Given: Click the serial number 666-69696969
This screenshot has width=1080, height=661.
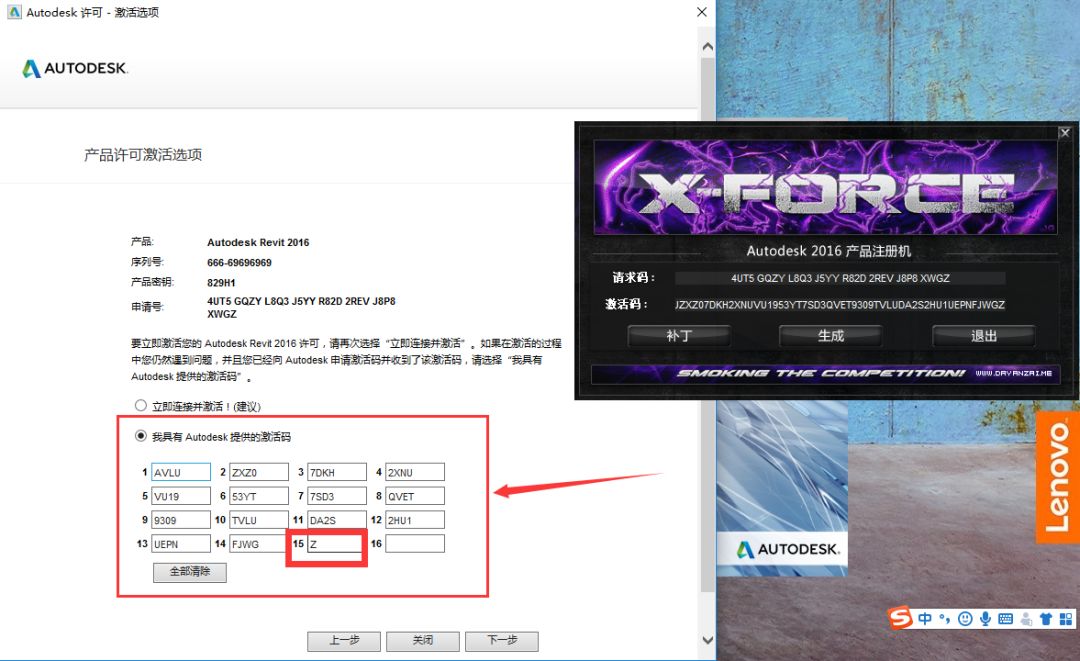Looking at the screenshot, I should click(x=239, y=262).
